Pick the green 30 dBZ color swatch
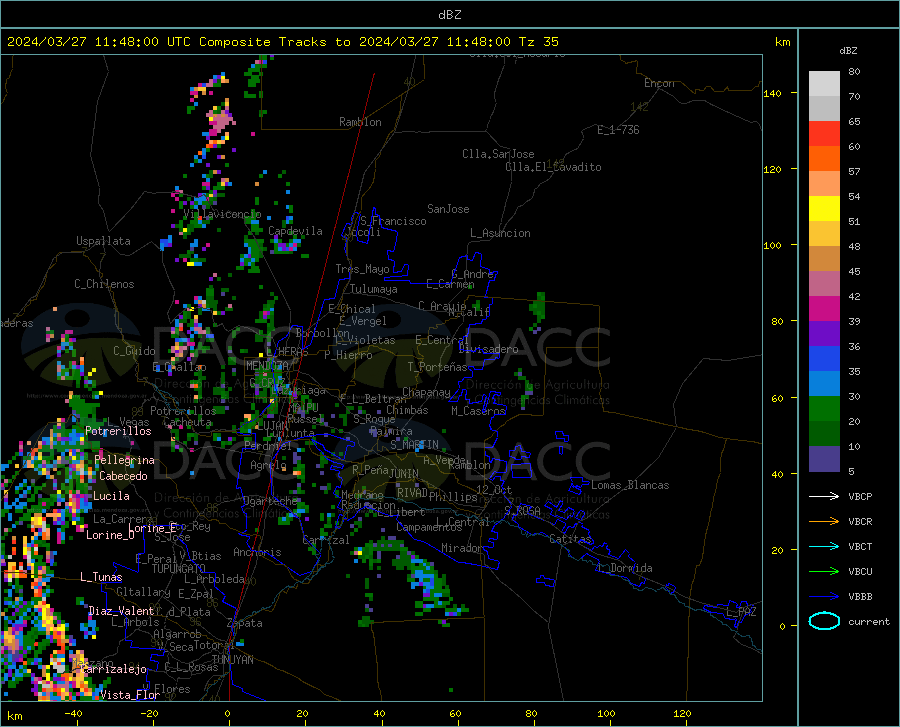Screen dimensions: 900x727 tap(824, 409)
